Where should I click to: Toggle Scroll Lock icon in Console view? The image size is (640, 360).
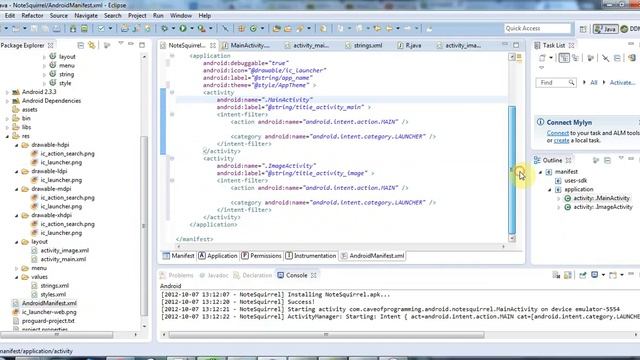click(x=568, y=276)
